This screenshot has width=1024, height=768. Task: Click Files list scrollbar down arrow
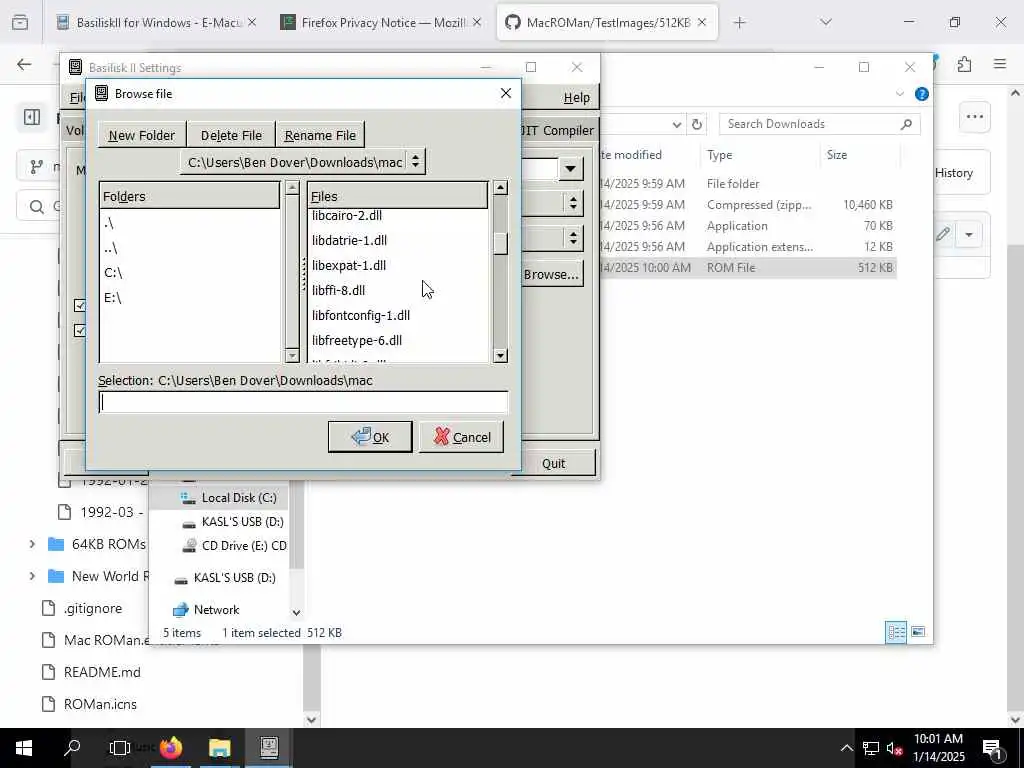click(500, 356)
